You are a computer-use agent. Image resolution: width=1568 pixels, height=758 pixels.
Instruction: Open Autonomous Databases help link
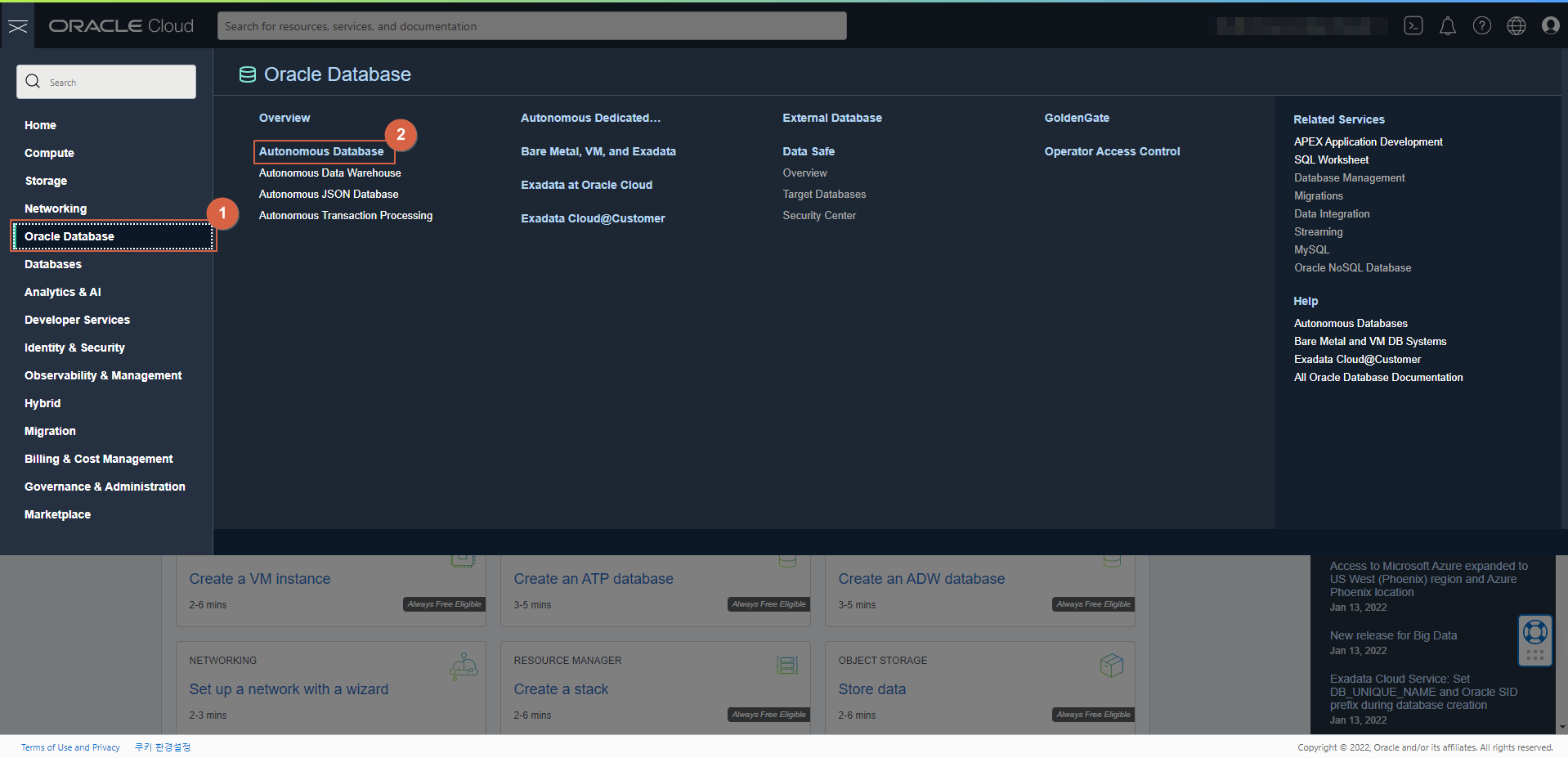click(x=1351, y=323)
